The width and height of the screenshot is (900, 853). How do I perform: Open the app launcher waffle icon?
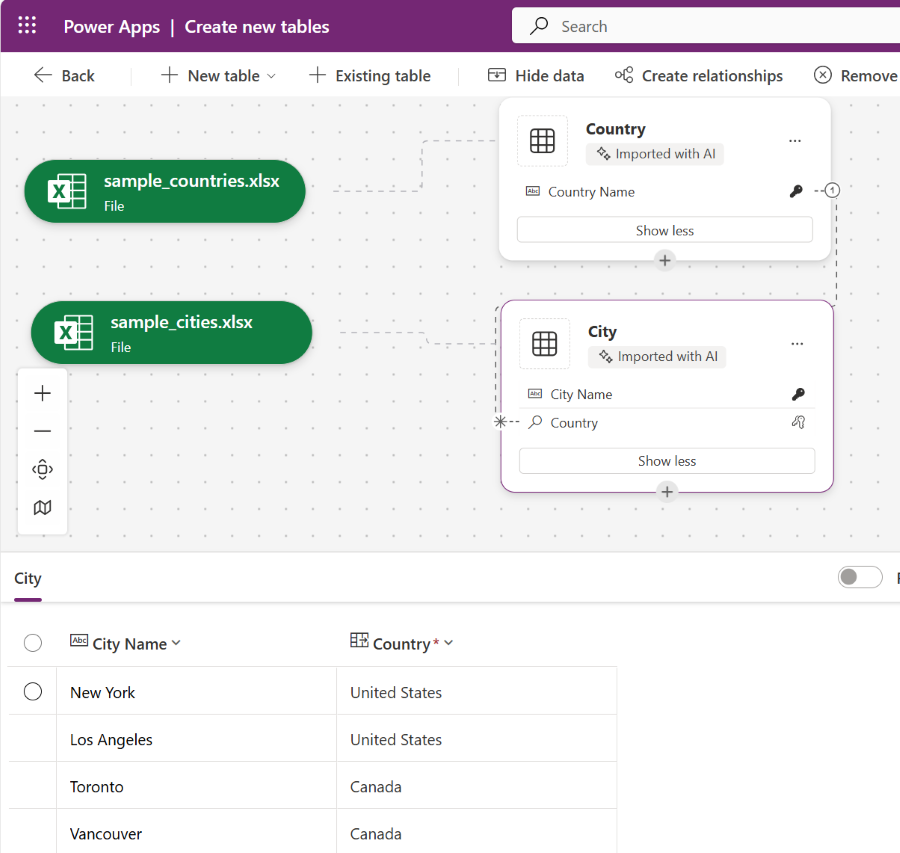tap(26, 25)
